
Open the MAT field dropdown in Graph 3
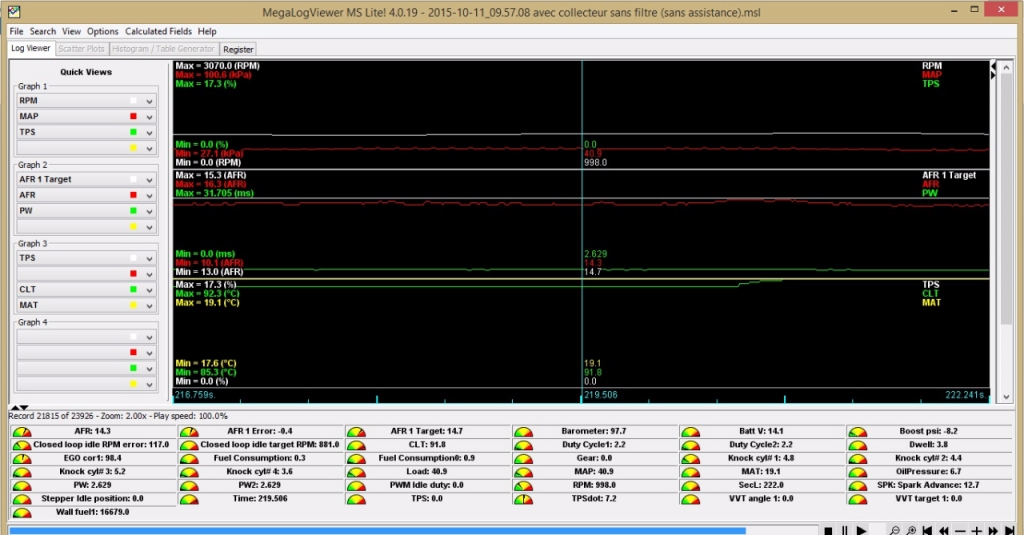point(150,306)
